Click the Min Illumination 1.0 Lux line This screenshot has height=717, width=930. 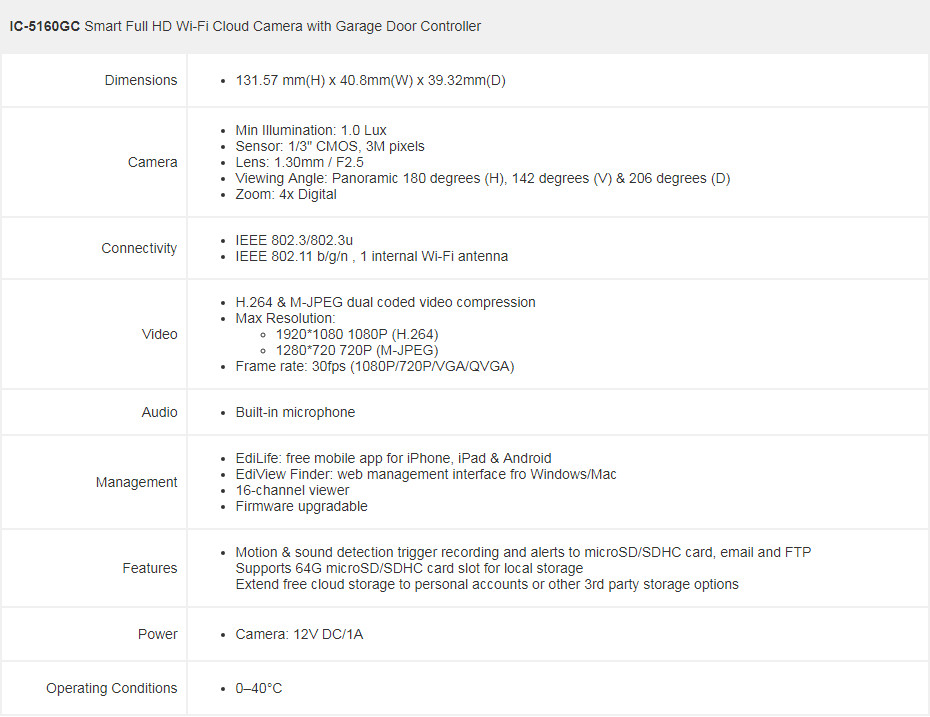click(x=311, y=130)
